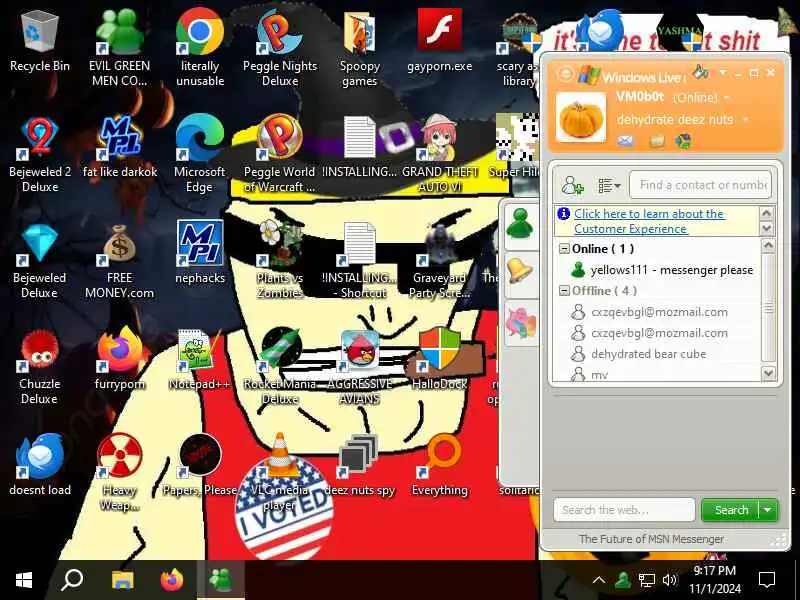This screenshot has height=600, width=800.
Task: Click the banner's scroll up arrow
Action: pos(766,213)
